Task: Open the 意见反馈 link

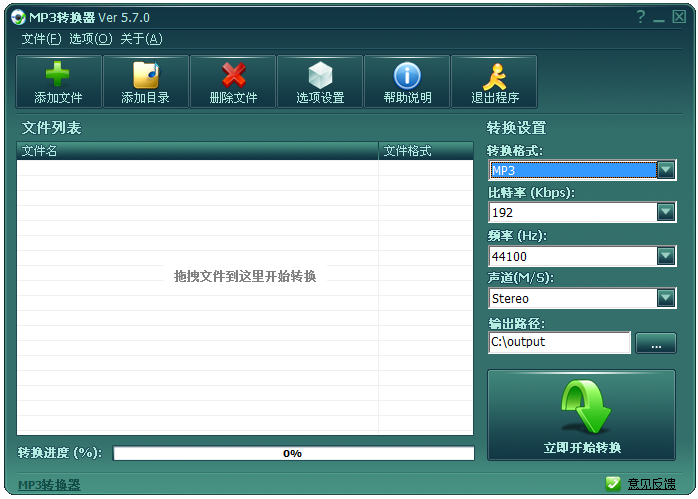Action: pos(651,484)
